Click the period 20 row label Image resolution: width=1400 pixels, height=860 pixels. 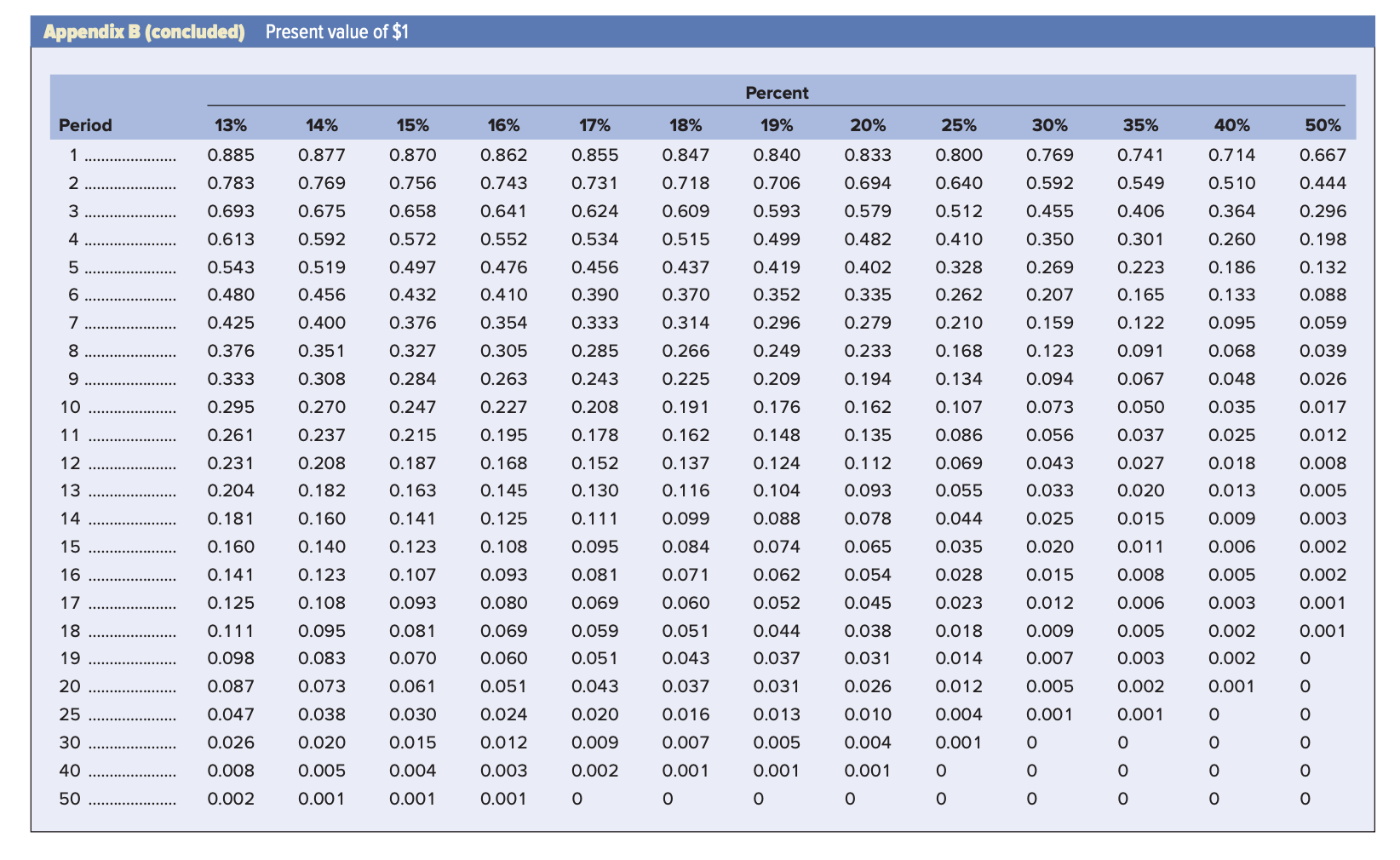tap(70, 686)
